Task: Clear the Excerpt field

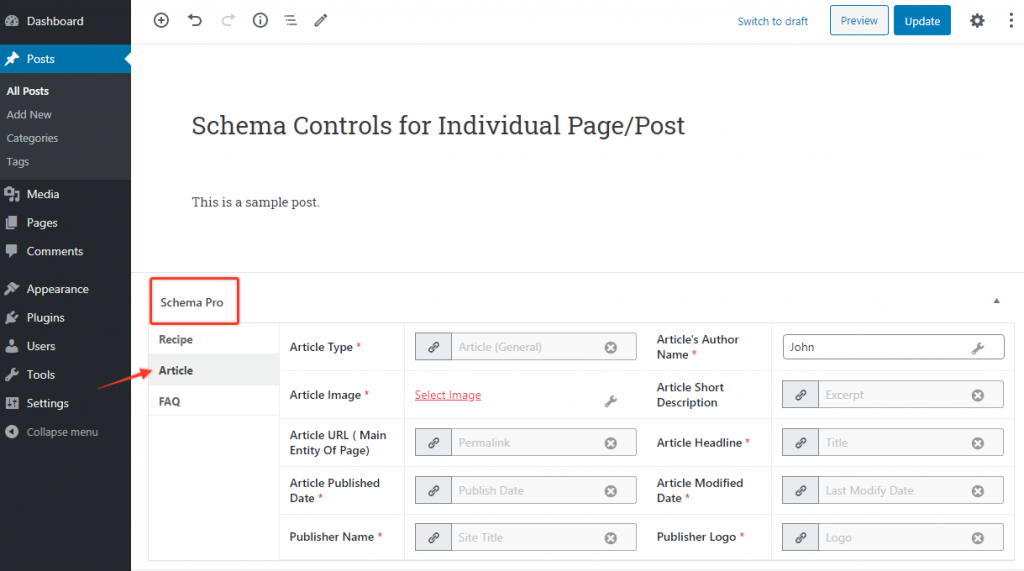Action: [x=978, y=395]
